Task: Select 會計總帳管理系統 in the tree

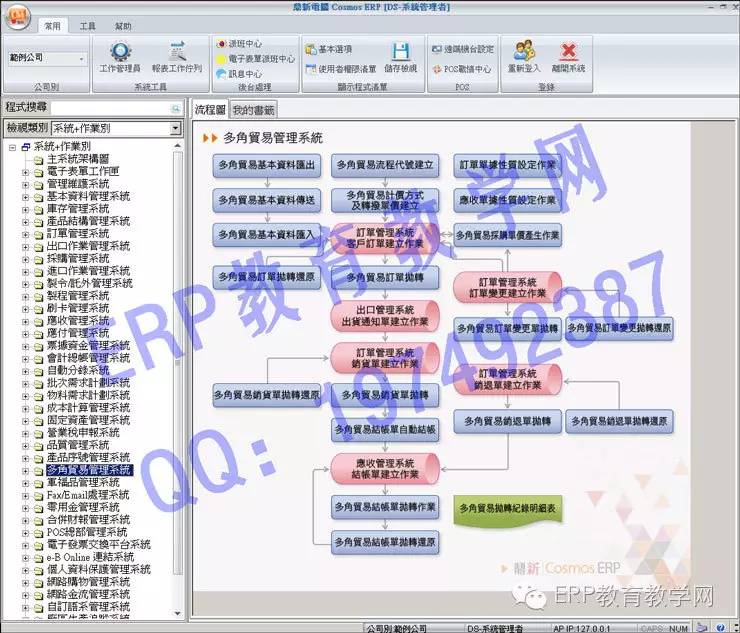Action: (88, 358)
